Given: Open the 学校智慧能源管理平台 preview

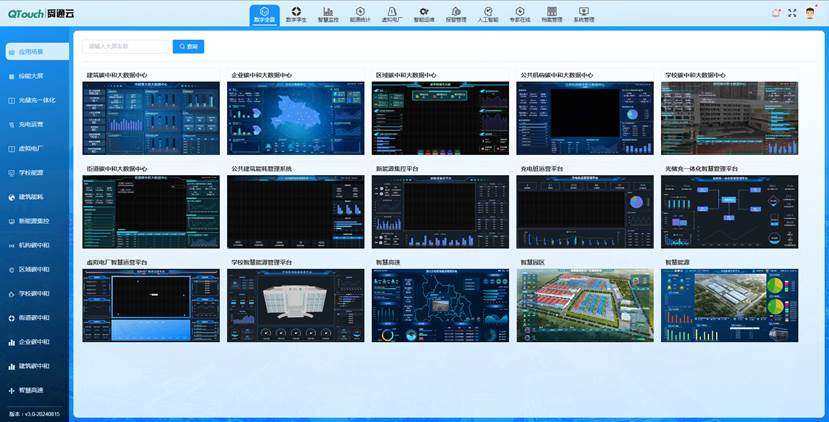Looking at the screenshot, I should [295, 305].
